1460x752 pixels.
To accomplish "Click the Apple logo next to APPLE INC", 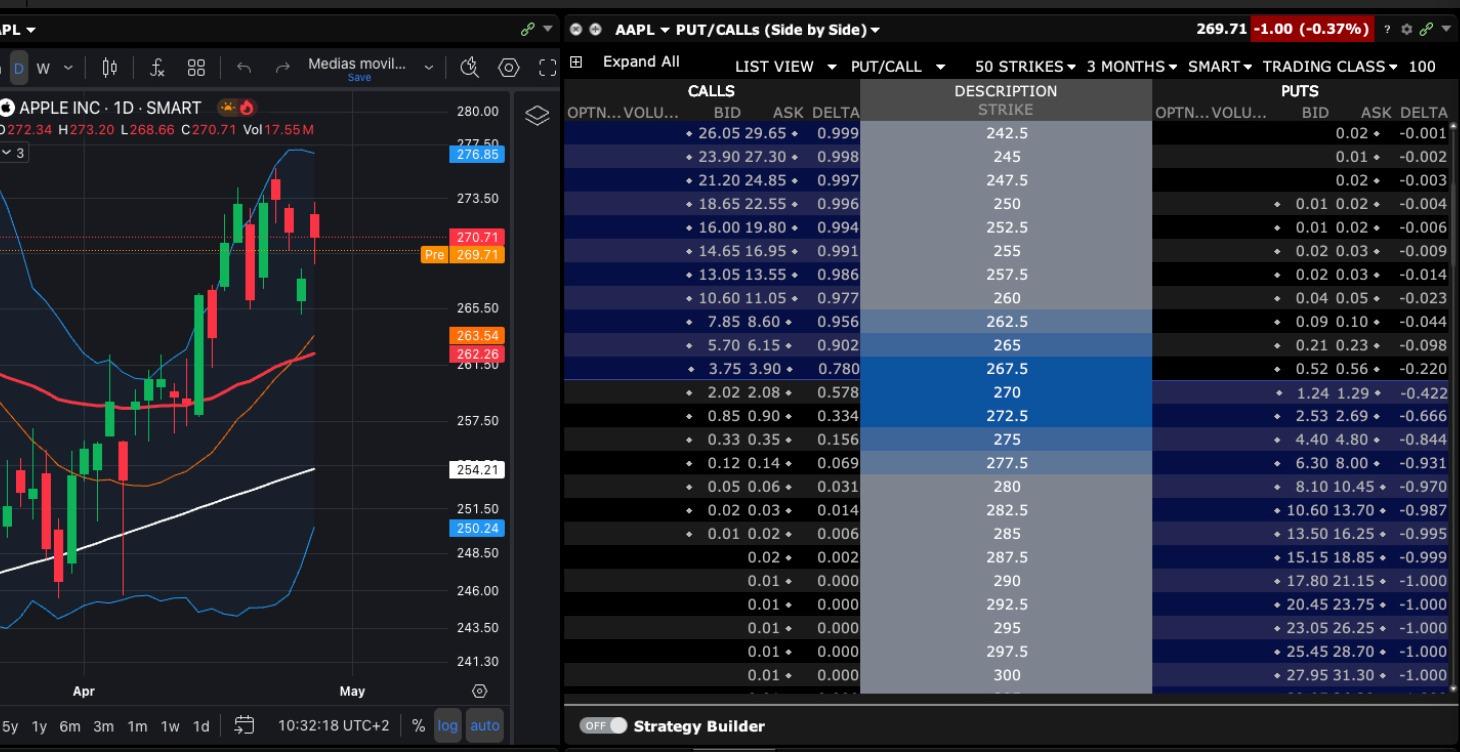I will pos(7,108).
